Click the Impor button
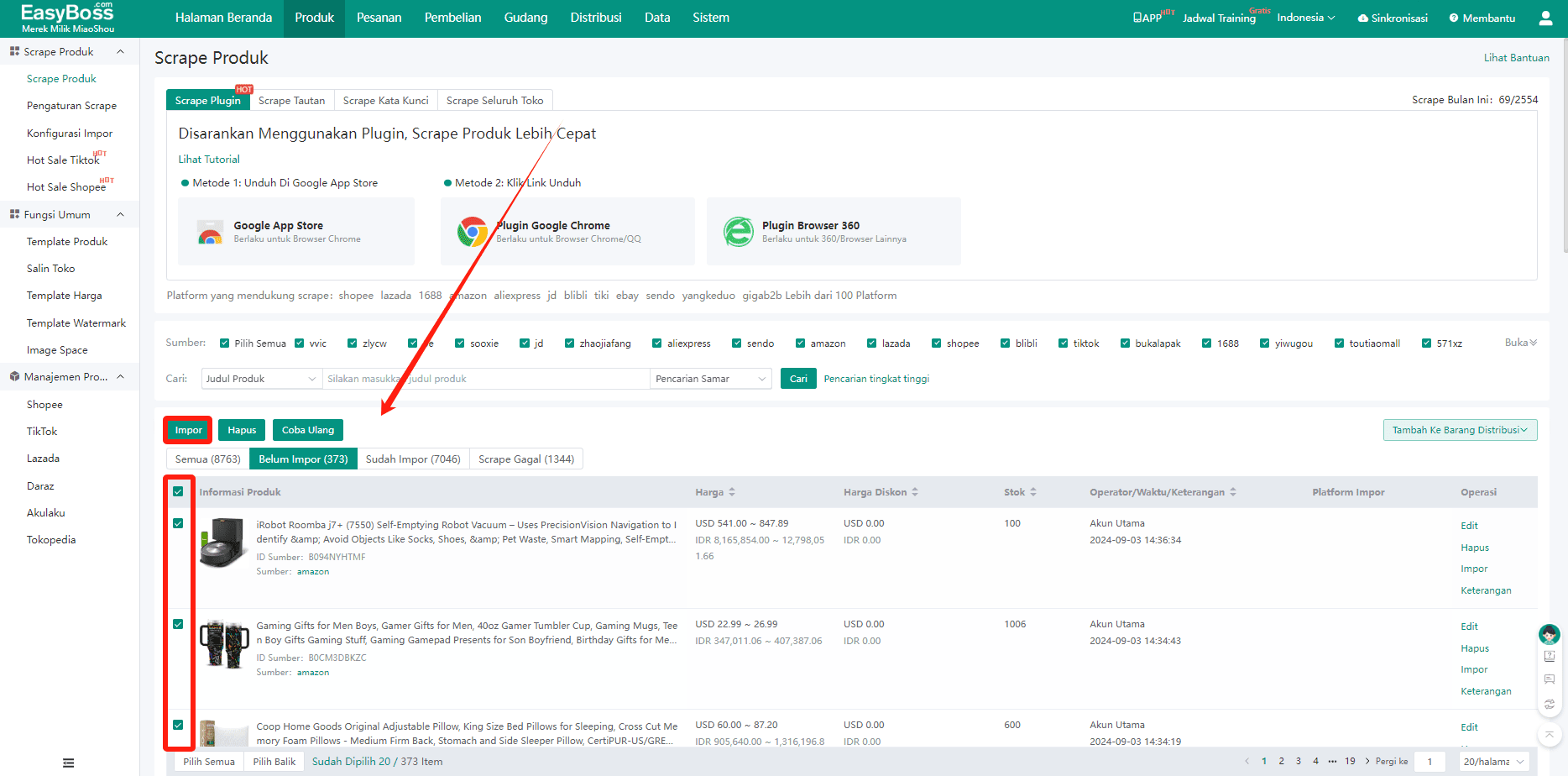Image resolution: width=1568 pixels, height=776 pixels. click(x=188, y=430)
